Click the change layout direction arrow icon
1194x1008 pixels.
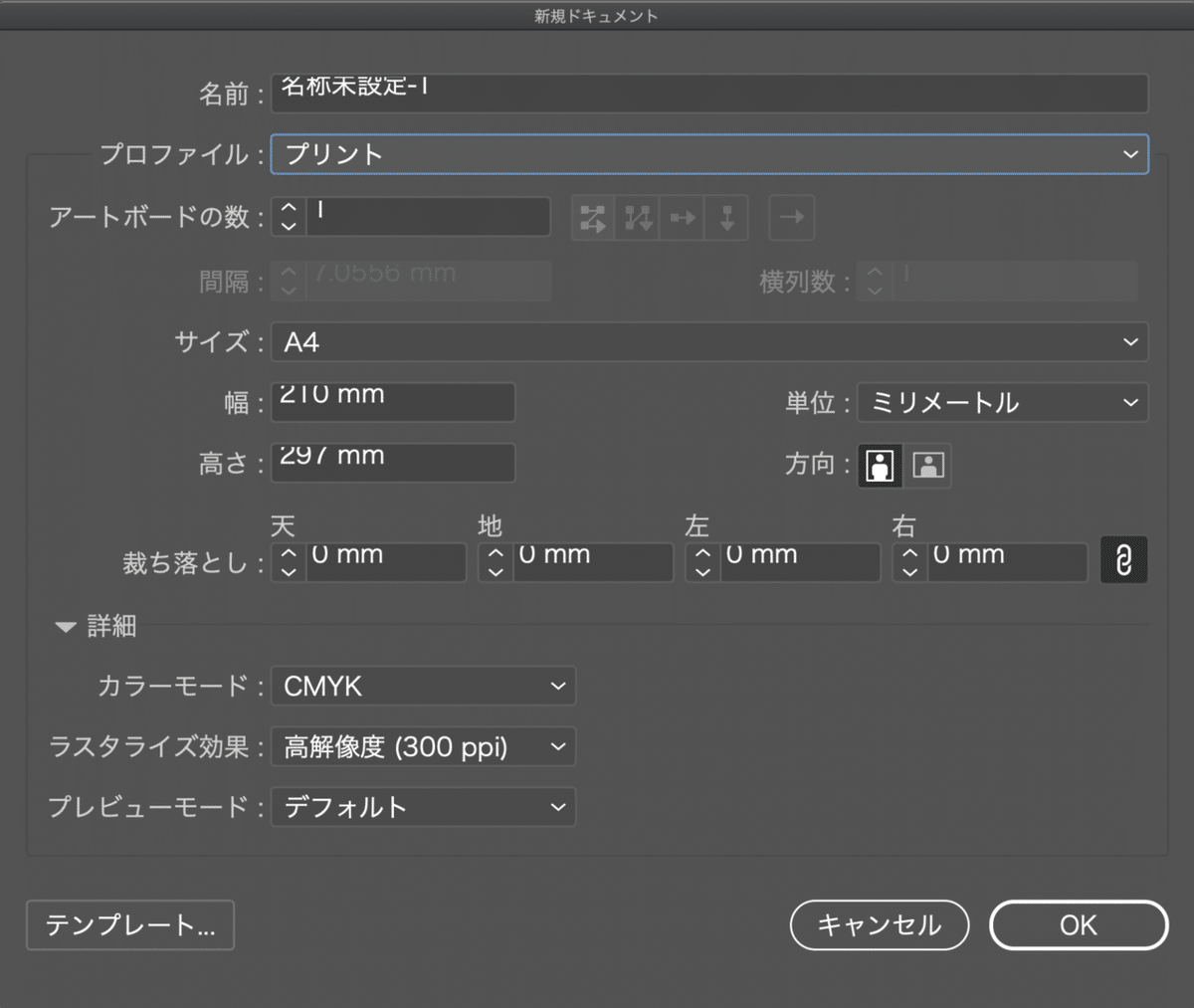pyautogui.click(x=791, y=218)
